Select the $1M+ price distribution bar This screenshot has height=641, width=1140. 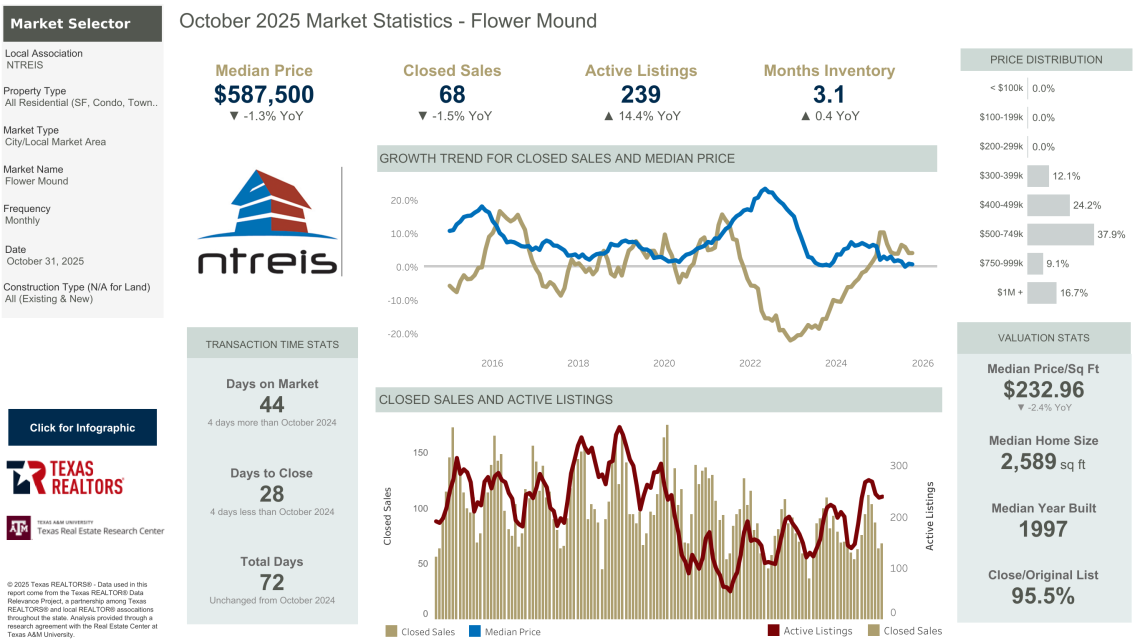point(1041,293)
